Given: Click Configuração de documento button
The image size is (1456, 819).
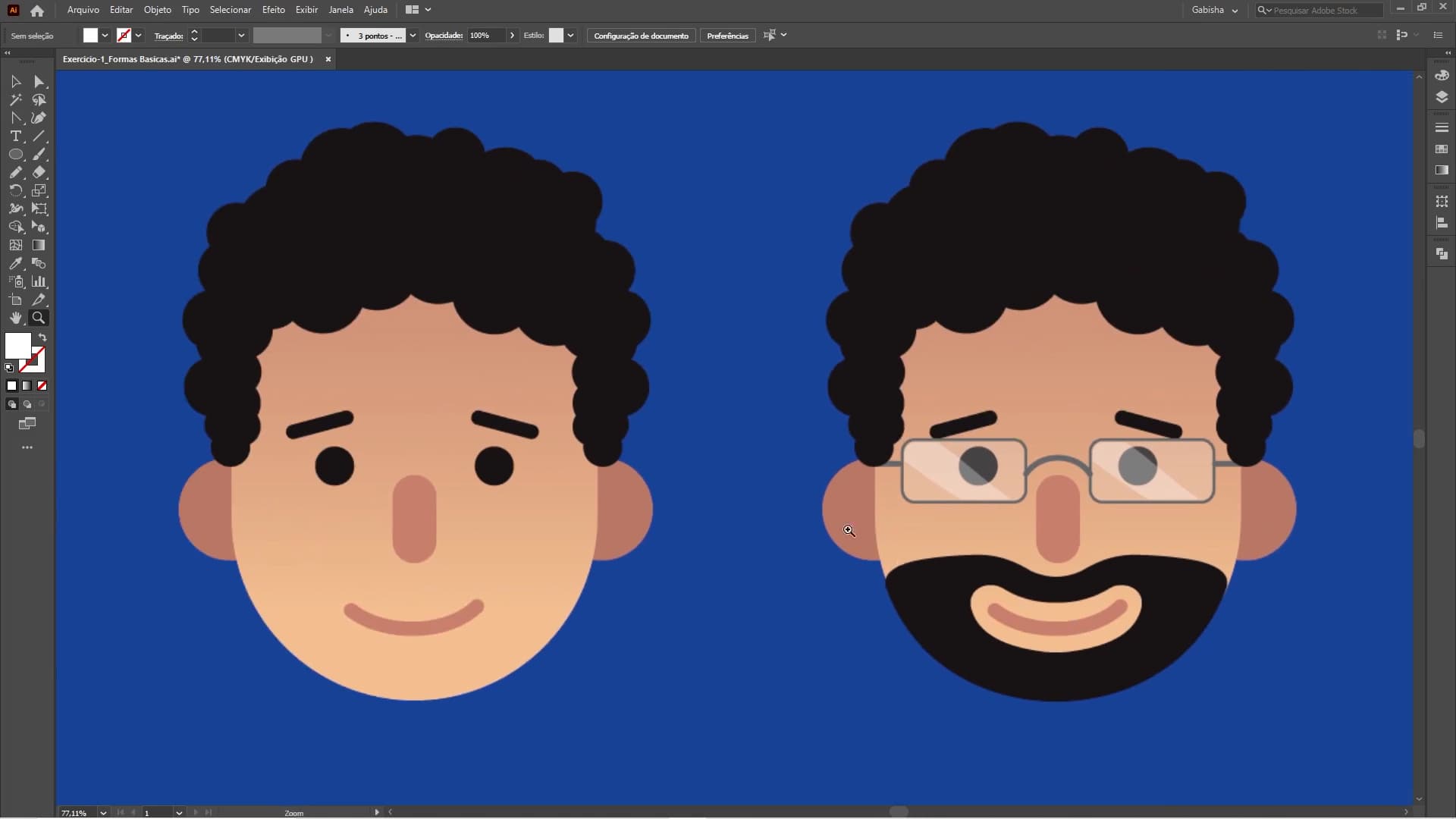Looking at the screenshot, I should coord(641,36).
